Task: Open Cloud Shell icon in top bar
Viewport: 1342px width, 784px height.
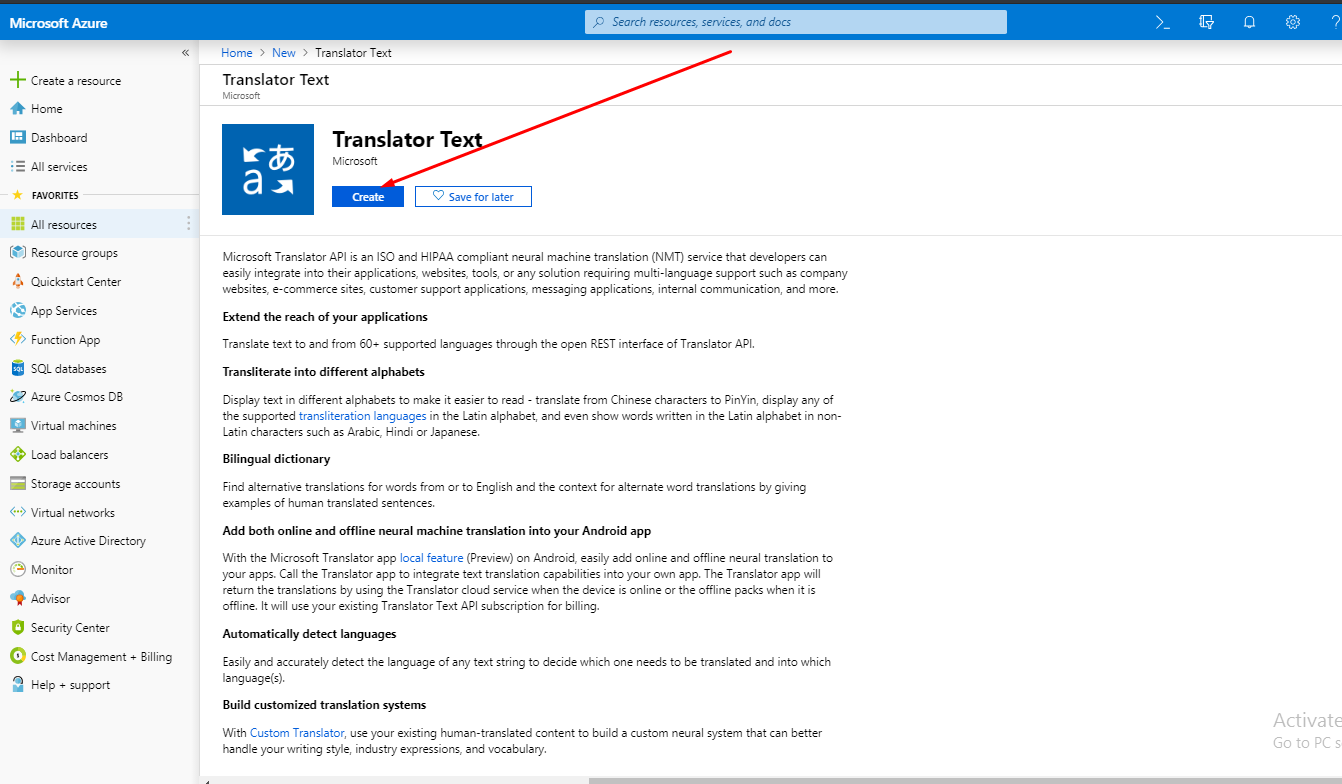Action: tap(1163, 22)
